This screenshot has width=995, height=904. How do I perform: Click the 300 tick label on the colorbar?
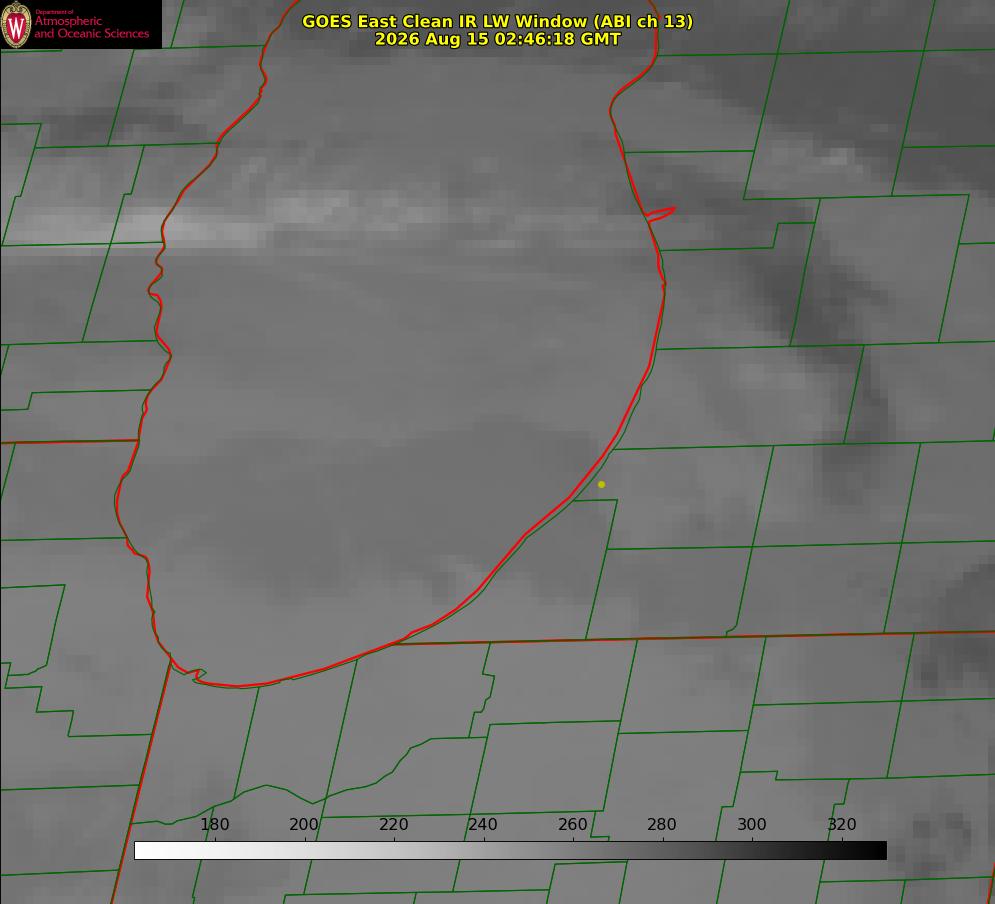[752, 825]
